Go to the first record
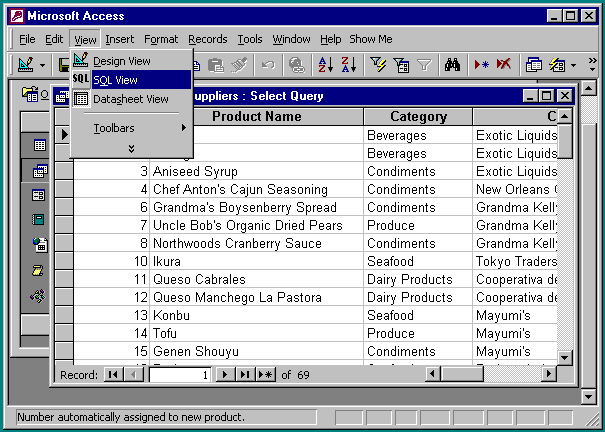605x432 pixels. 113,374
